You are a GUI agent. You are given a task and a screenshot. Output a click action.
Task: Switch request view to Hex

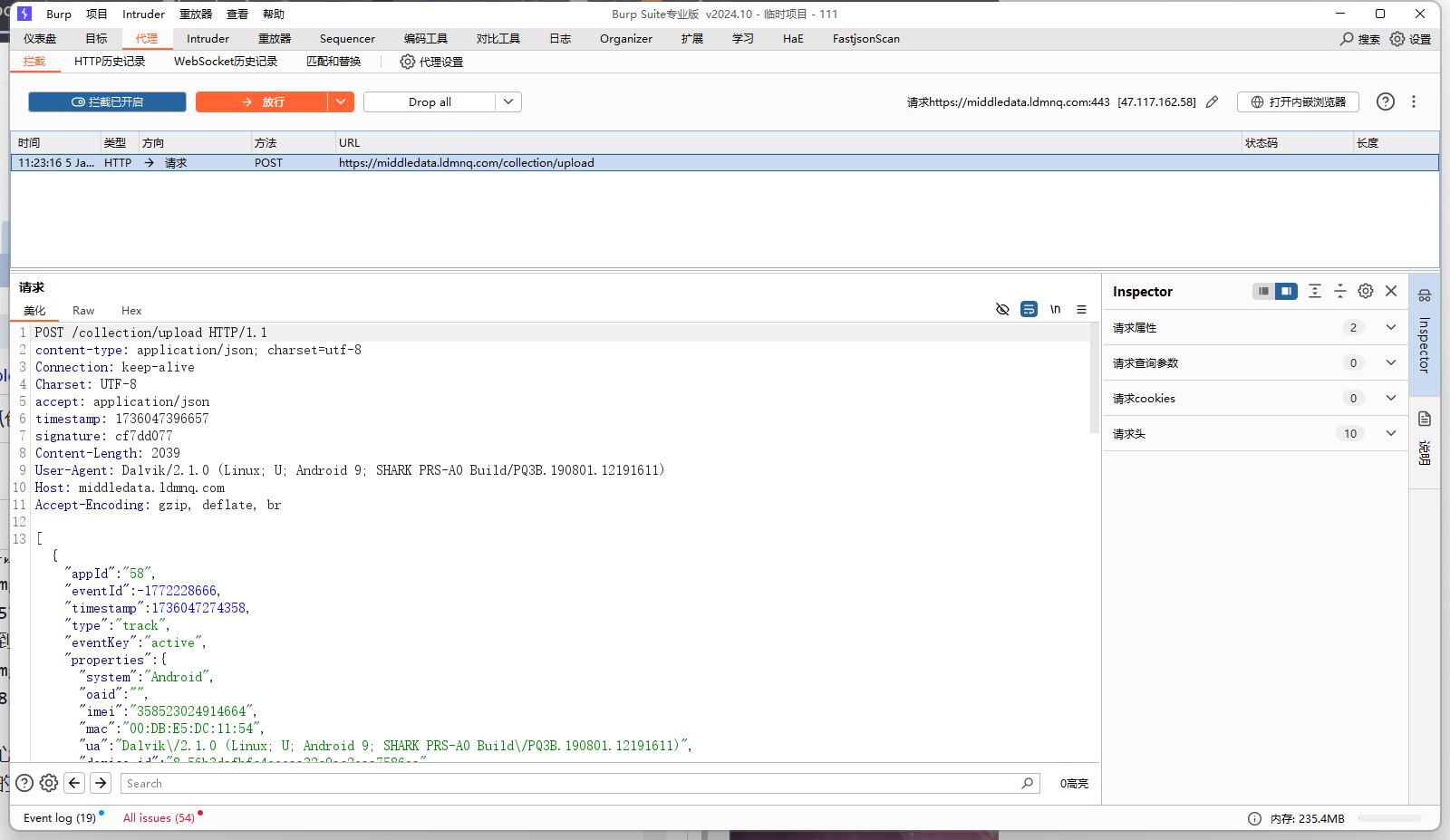tap(131, 310)
